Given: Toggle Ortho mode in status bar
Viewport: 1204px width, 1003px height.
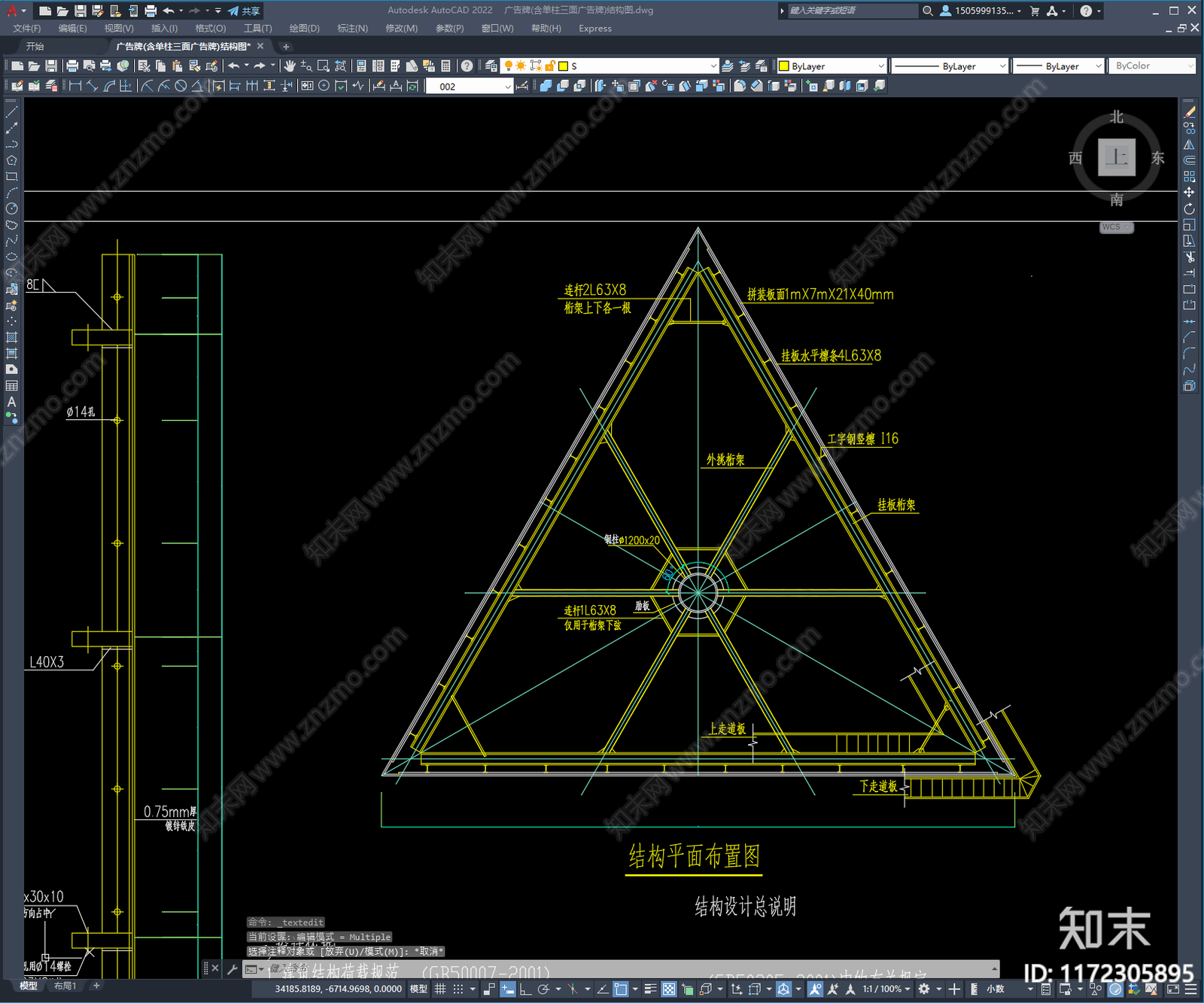Looking at the screenshot, I should click(525, 989).
